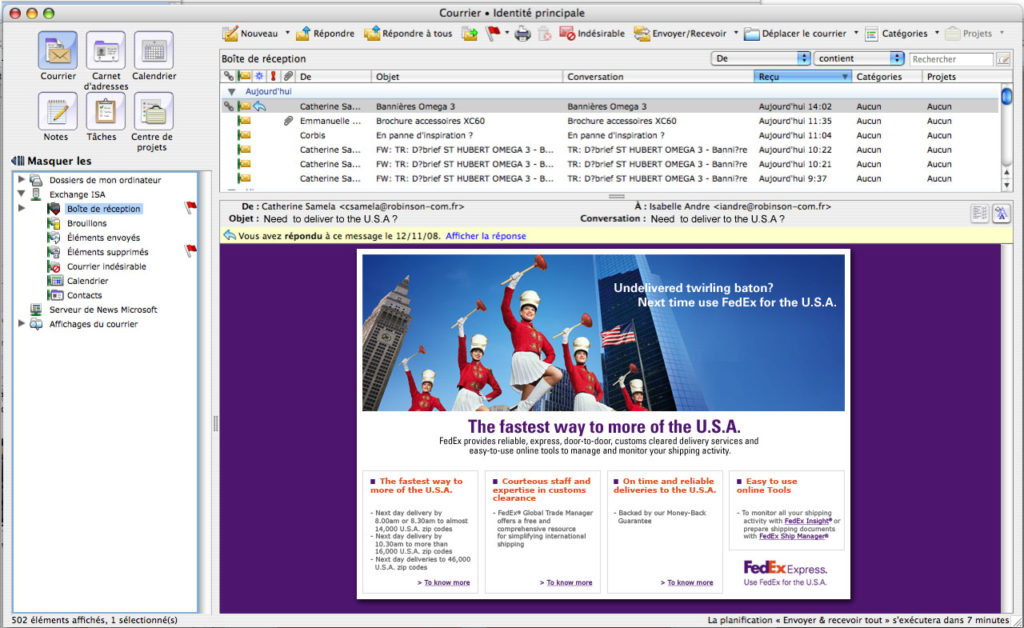Screen dimensions: 1024x628
Task: Click Déplacer le courrier in the toolbar
Action: pyautogui.click(x=795, y=33)
